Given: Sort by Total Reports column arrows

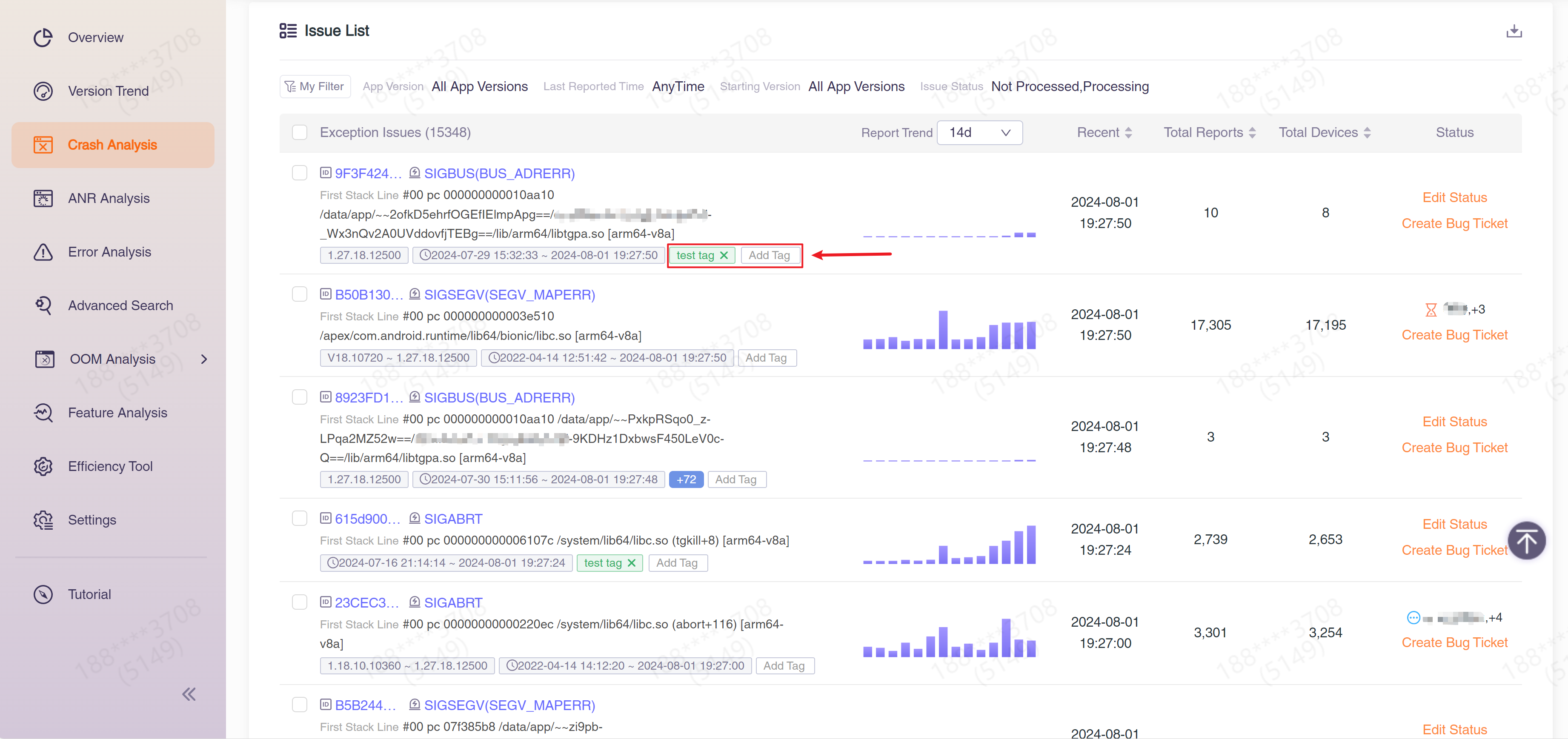Looking at the screenshot, I should pyautogui.click(x=1252, y=133).
